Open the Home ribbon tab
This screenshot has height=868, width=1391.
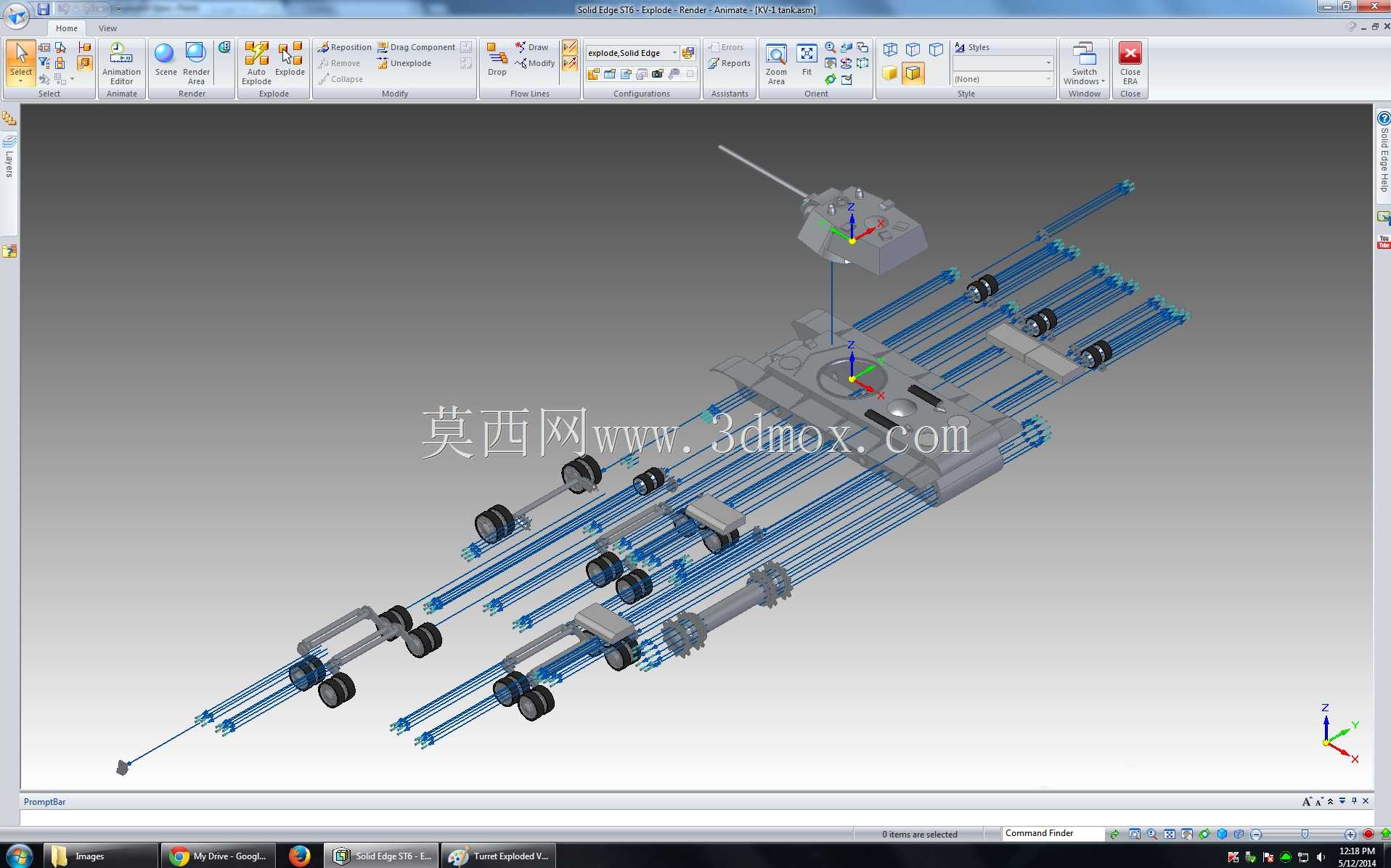[67, 28]
